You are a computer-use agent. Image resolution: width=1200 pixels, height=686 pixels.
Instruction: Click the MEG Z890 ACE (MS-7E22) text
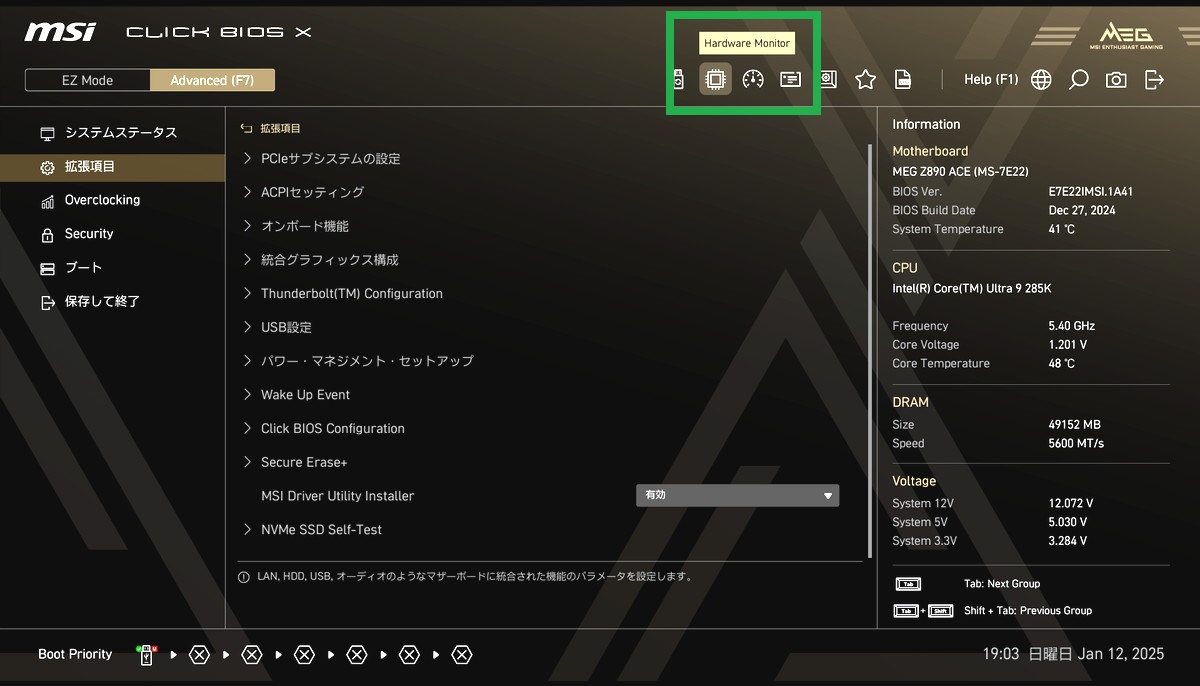(960, 171)
